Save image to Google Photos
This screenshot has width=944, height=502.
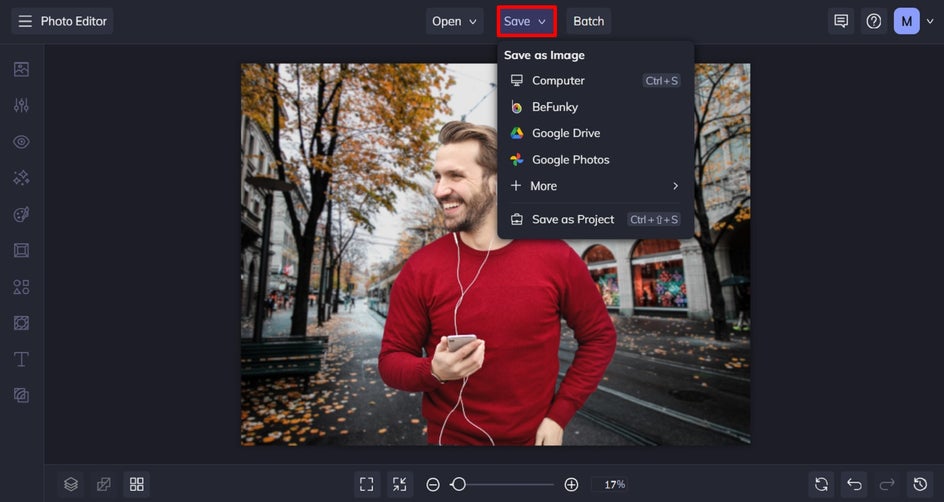pos(595,160)
